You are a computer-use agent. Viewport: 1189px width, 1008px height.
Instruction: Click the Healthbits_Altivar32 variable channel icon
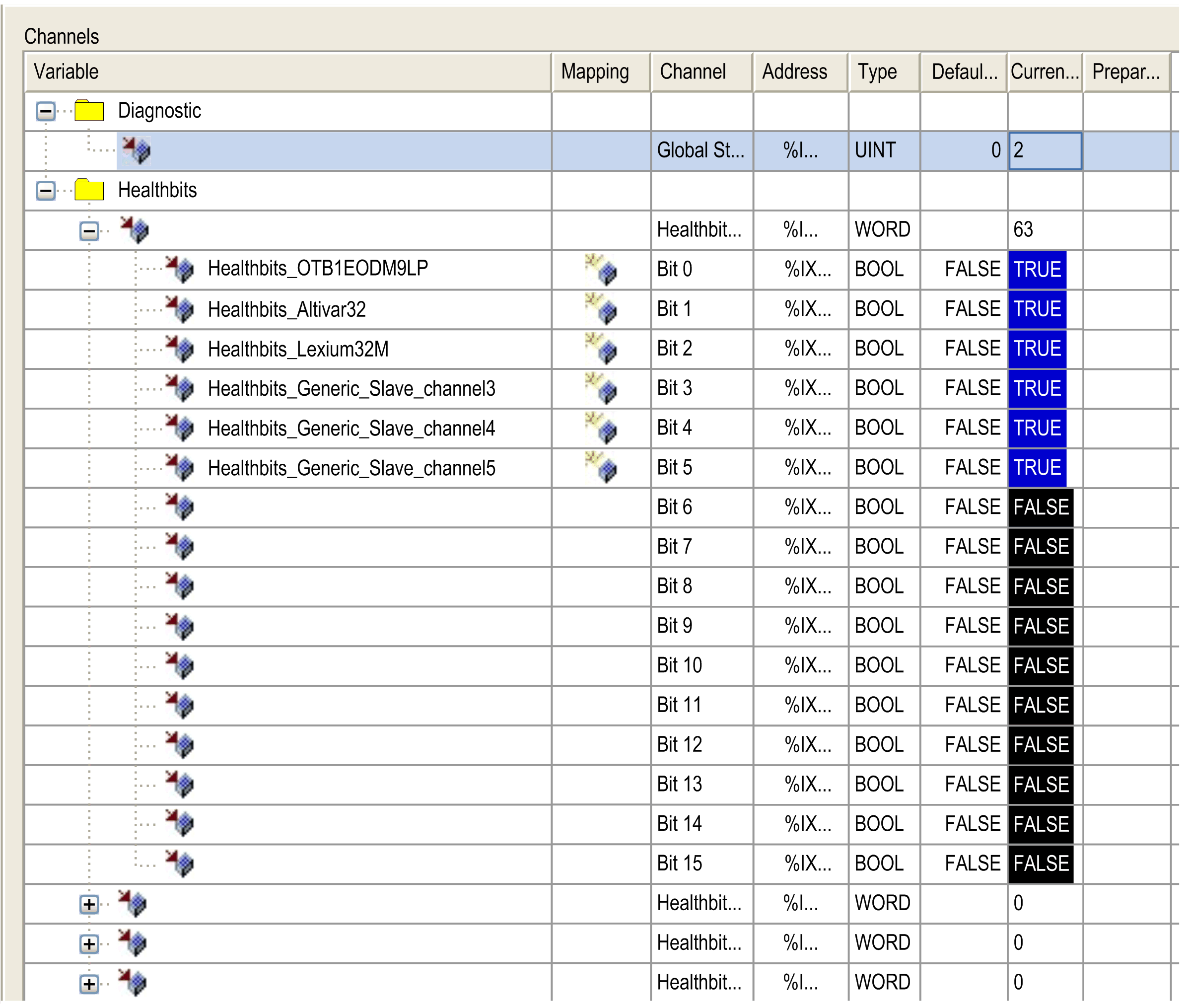[179, 308]
